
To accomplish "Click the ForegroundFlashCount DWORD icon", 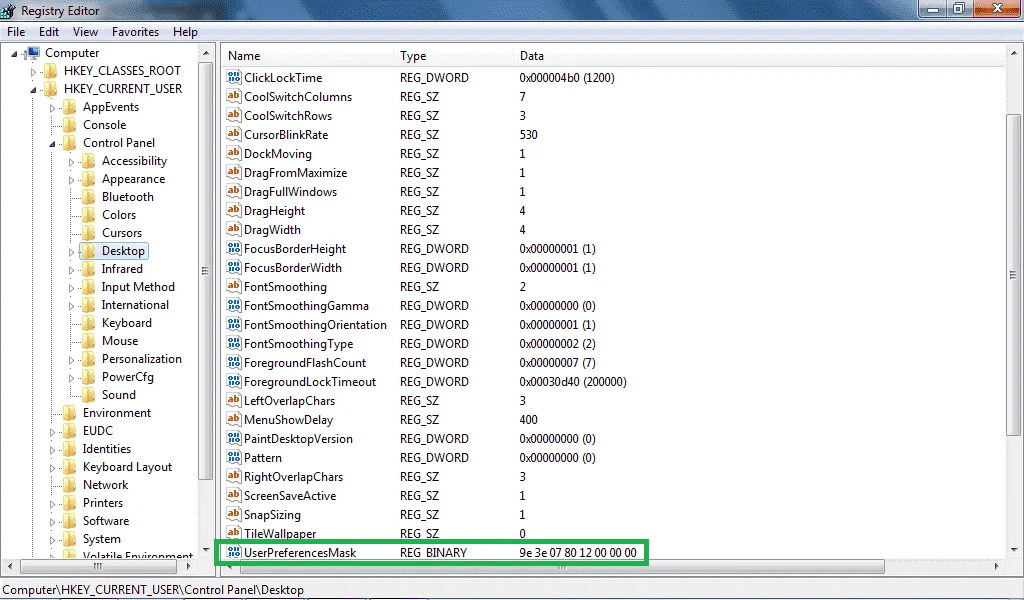I will coord(234,362).
